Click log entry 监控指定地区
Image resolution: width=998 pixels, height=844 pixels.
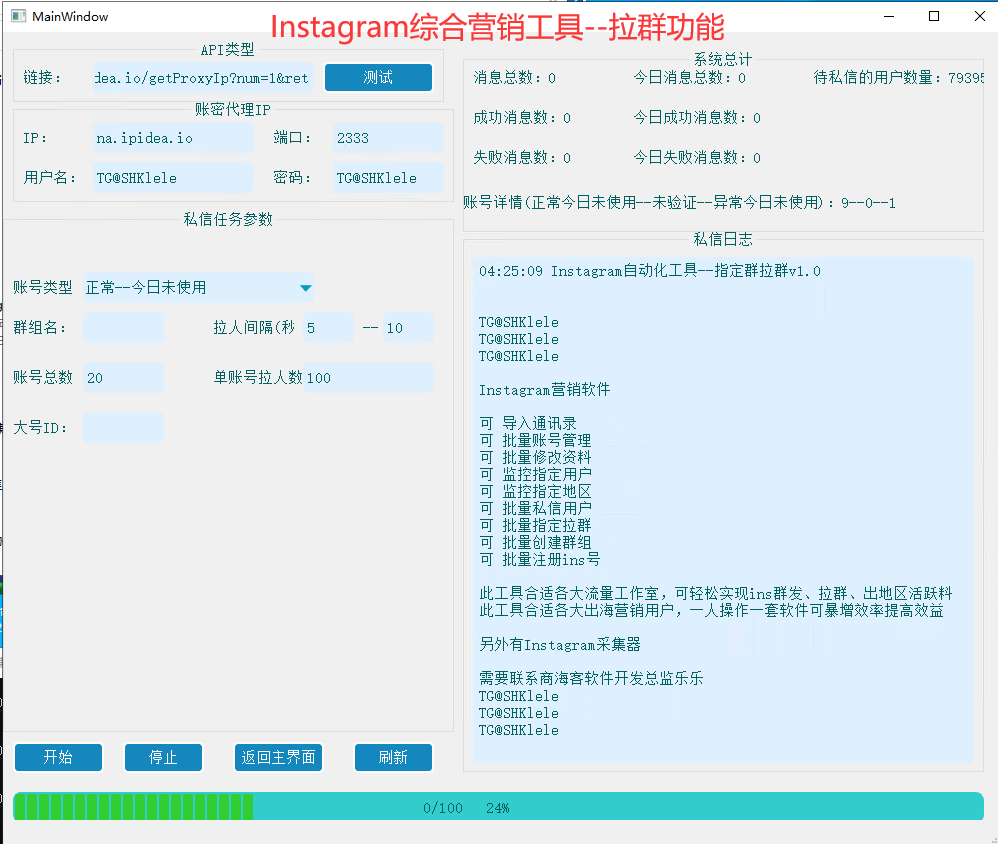[x=535, y=491]
